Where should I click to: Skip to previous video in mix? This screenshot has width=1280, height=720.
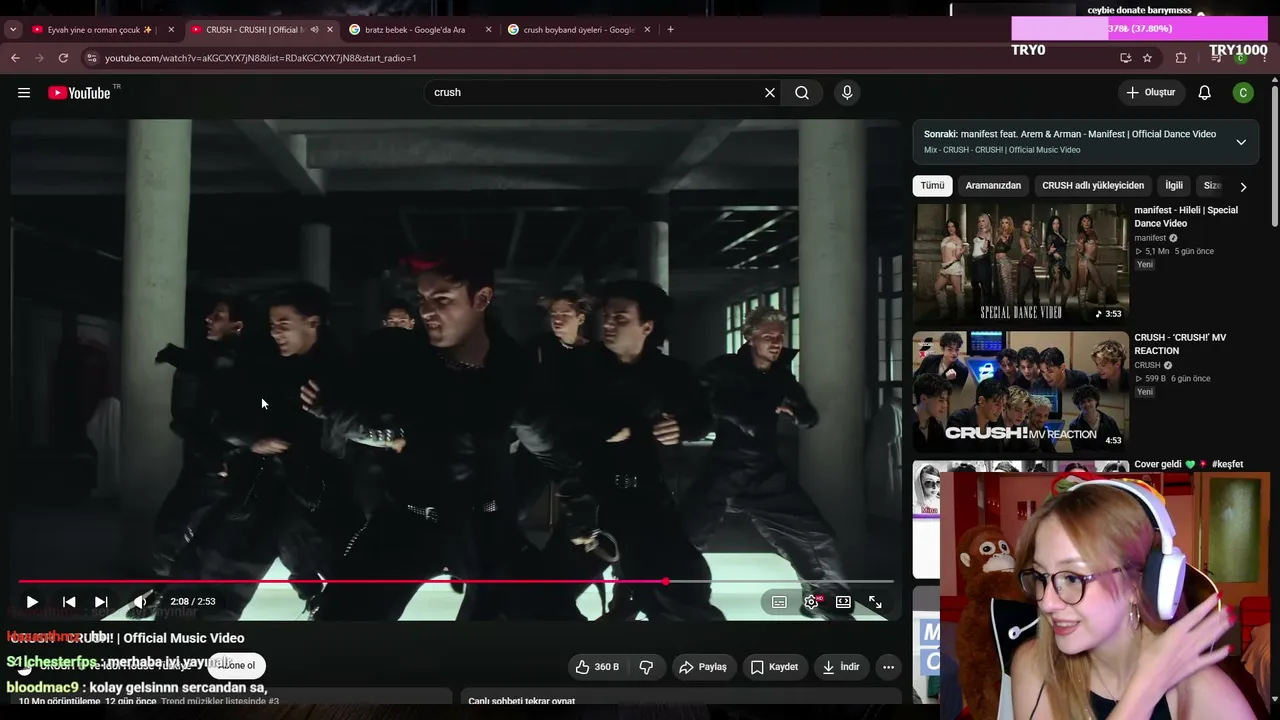coord(69,602)
